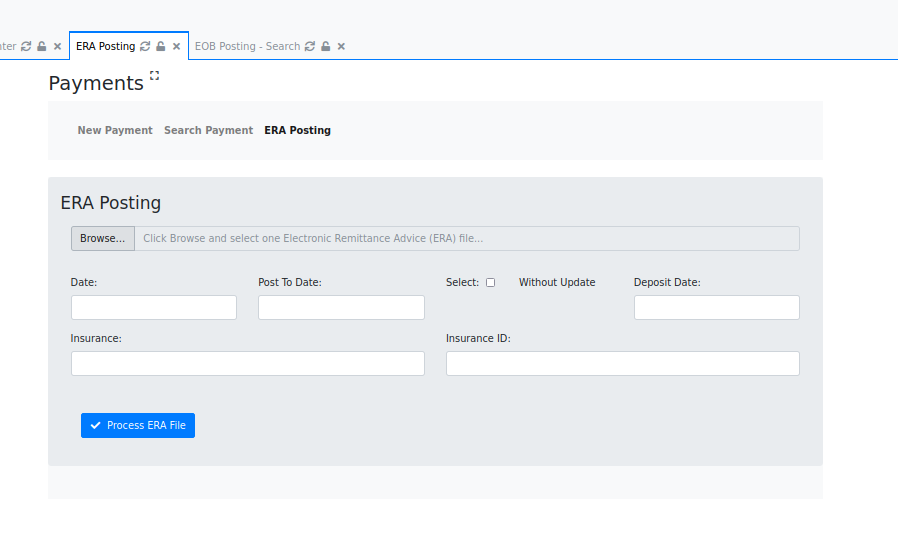Close the EOB Posting - Search tab
Image resolution: width=898 pixels, height=547 pixels.
click(x=341, y=46)
